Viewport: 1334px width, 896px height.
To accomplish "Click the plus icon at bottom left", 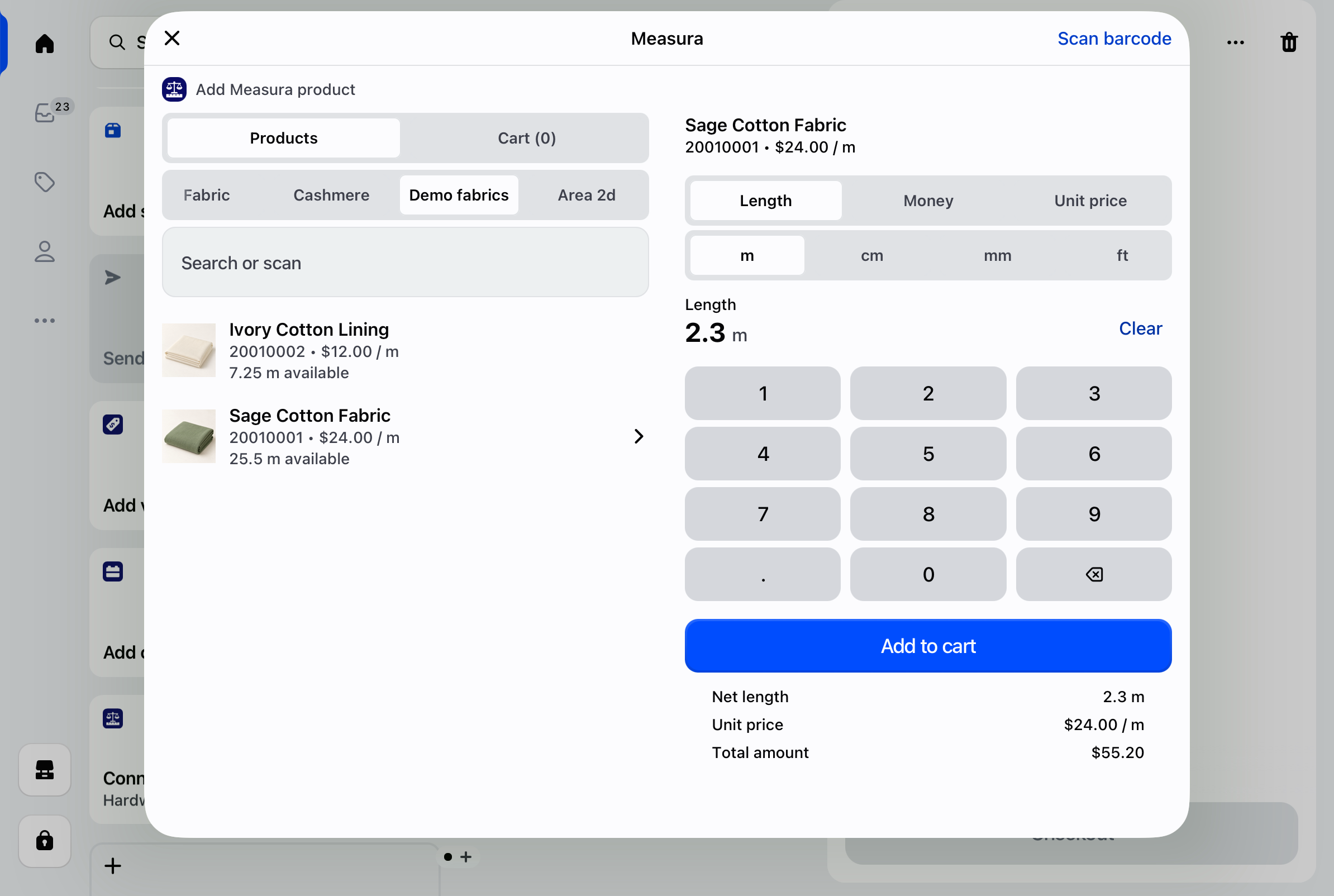I will pyautogui.click(x=112, y=866).
